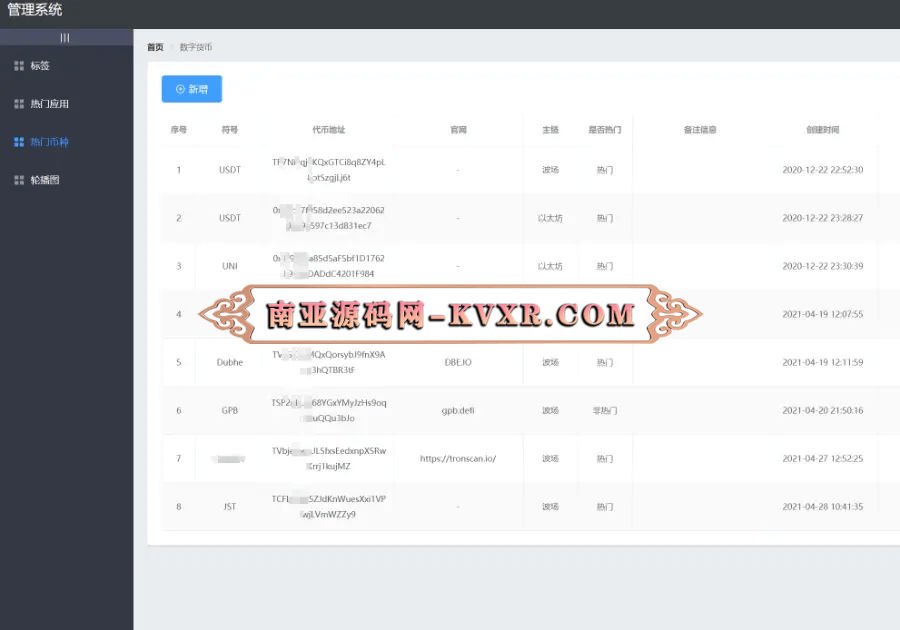Click 波场 chain in Dubhe row
The width and height of the screenshot is (900, 630).
click(x=550, y=363)
